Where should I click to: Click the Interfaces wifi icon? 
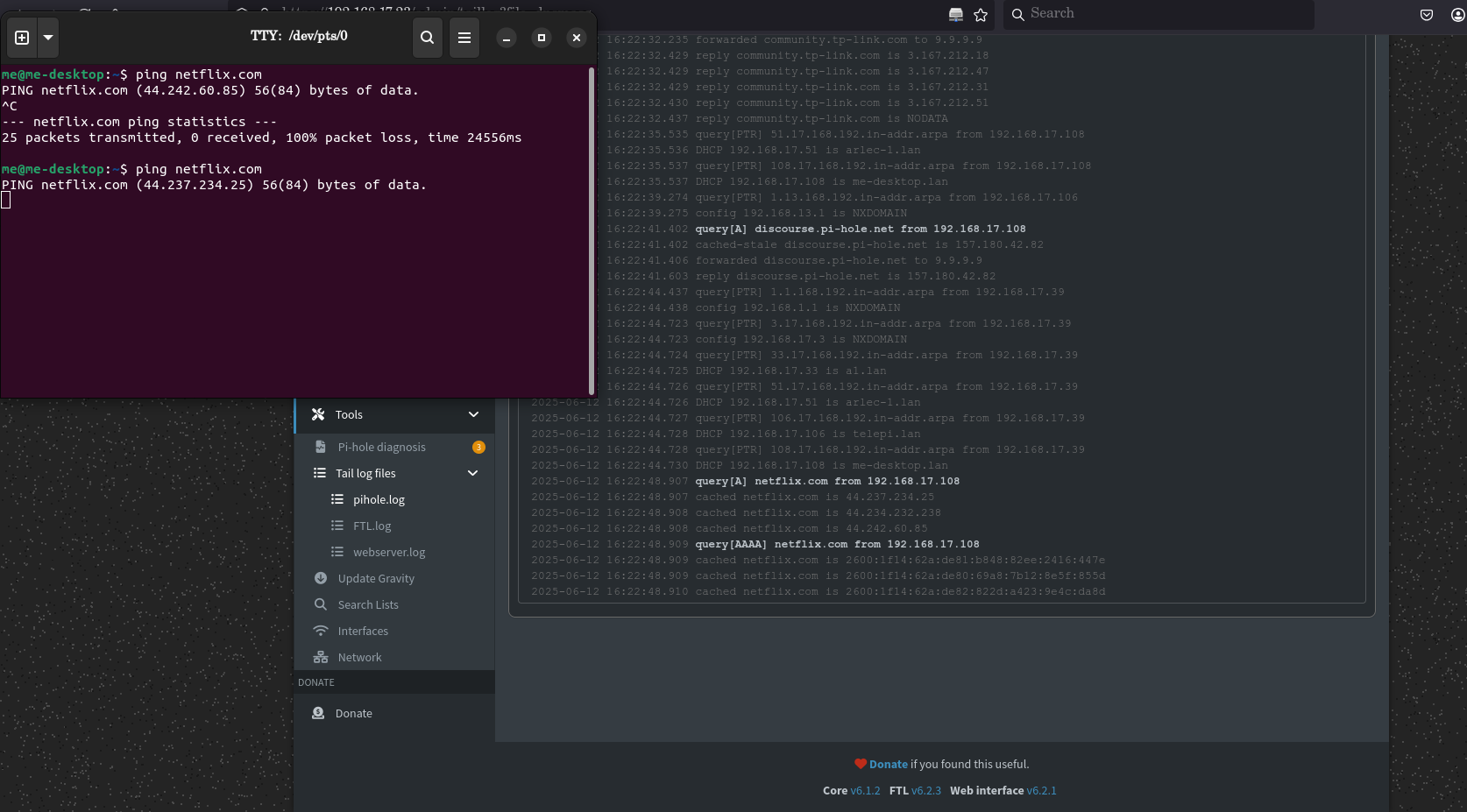(x=321, y=631)
